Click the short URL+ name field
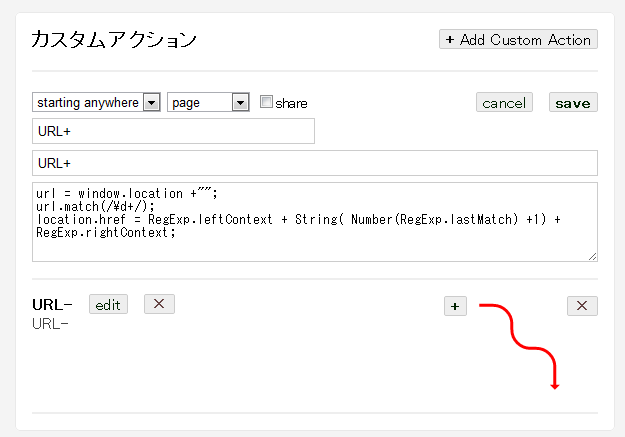The width and height of the screenshot is (625, 437). pyautogui.click(x=173, y=131)
